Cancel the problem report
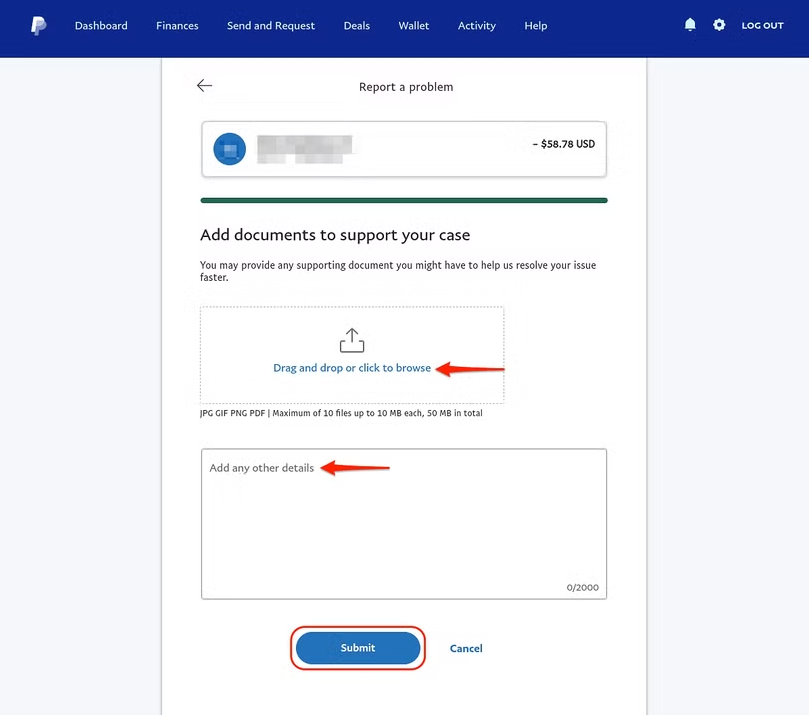The width and height of the screenshot is (809, 715). 466,648
